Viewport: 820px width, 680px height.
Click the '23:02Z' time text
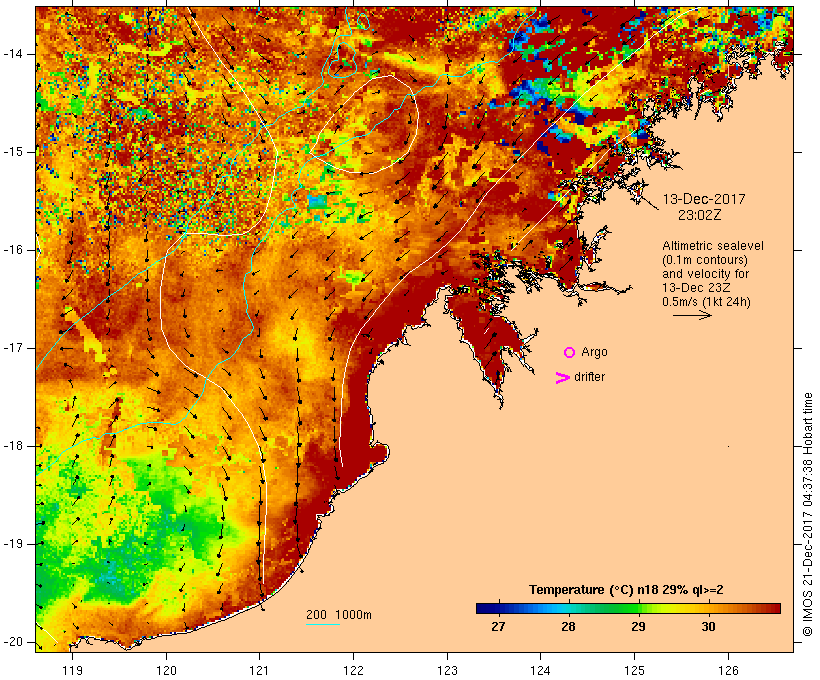[x=700, y=215]
